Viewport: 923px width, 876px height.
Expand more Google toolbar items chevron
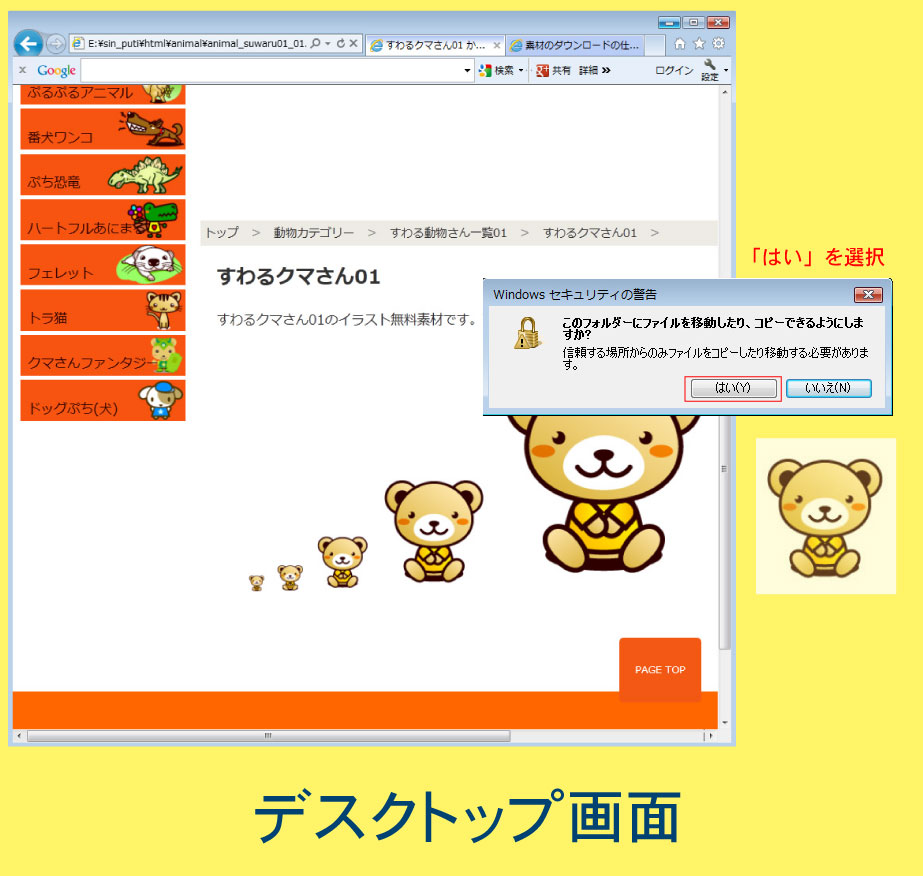[x=606, y=71]
